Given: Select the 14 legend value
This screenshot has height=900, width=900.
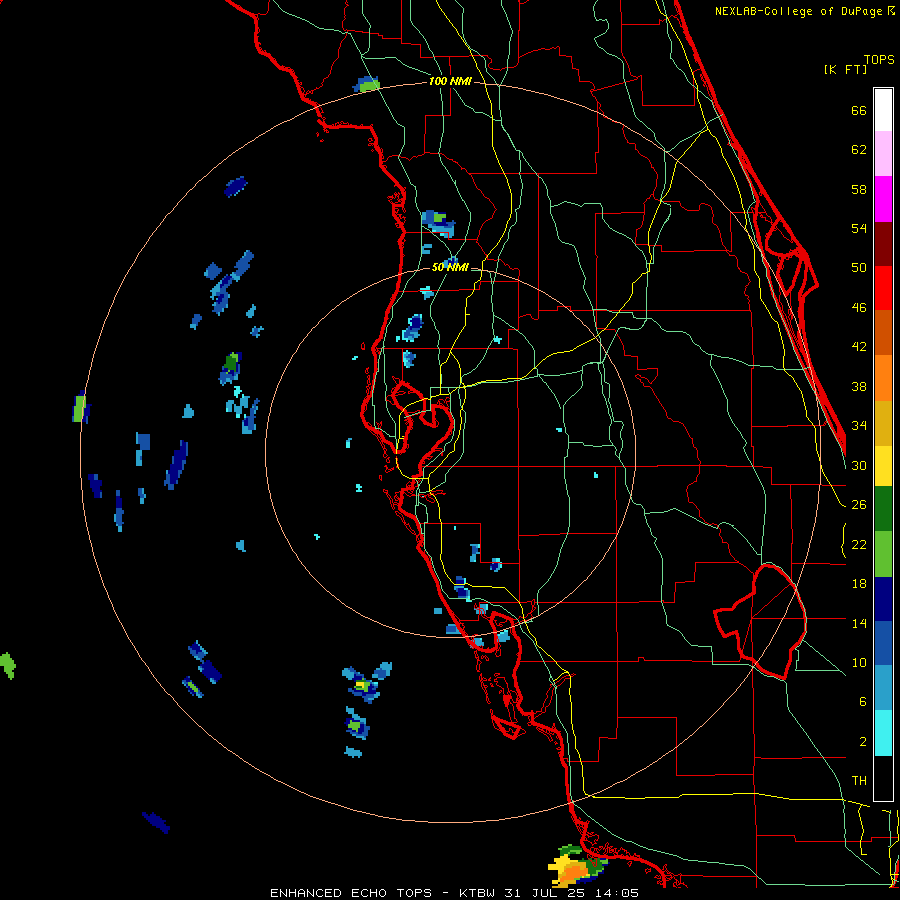Looking at the screenshot, I should [859, 623].
